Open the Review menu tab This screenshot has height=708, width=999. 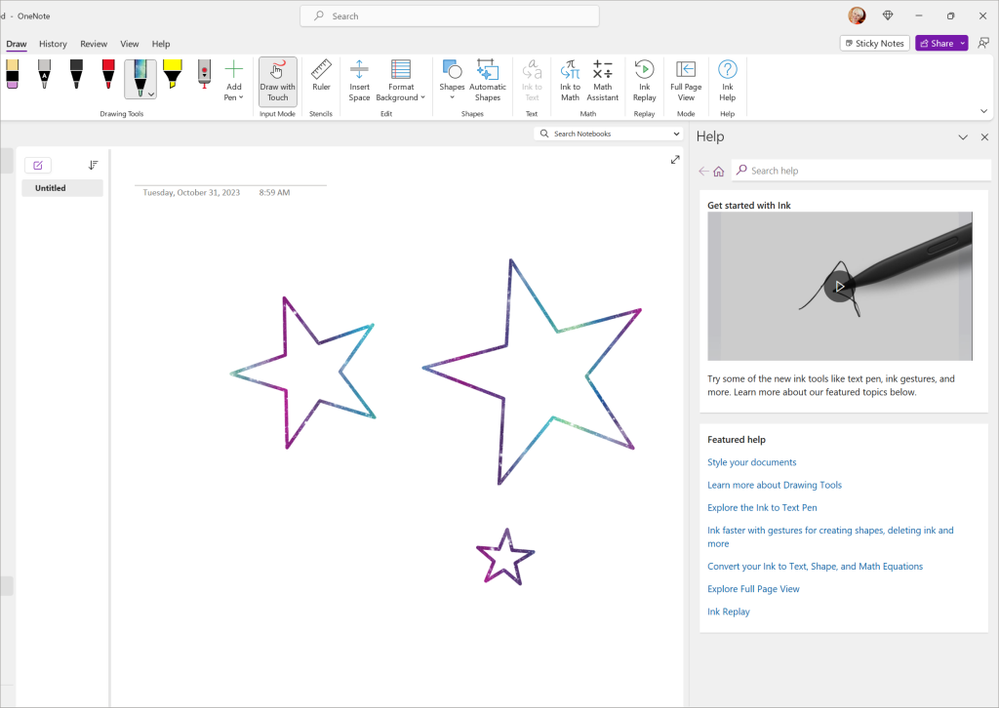click(x=93, y=44)
